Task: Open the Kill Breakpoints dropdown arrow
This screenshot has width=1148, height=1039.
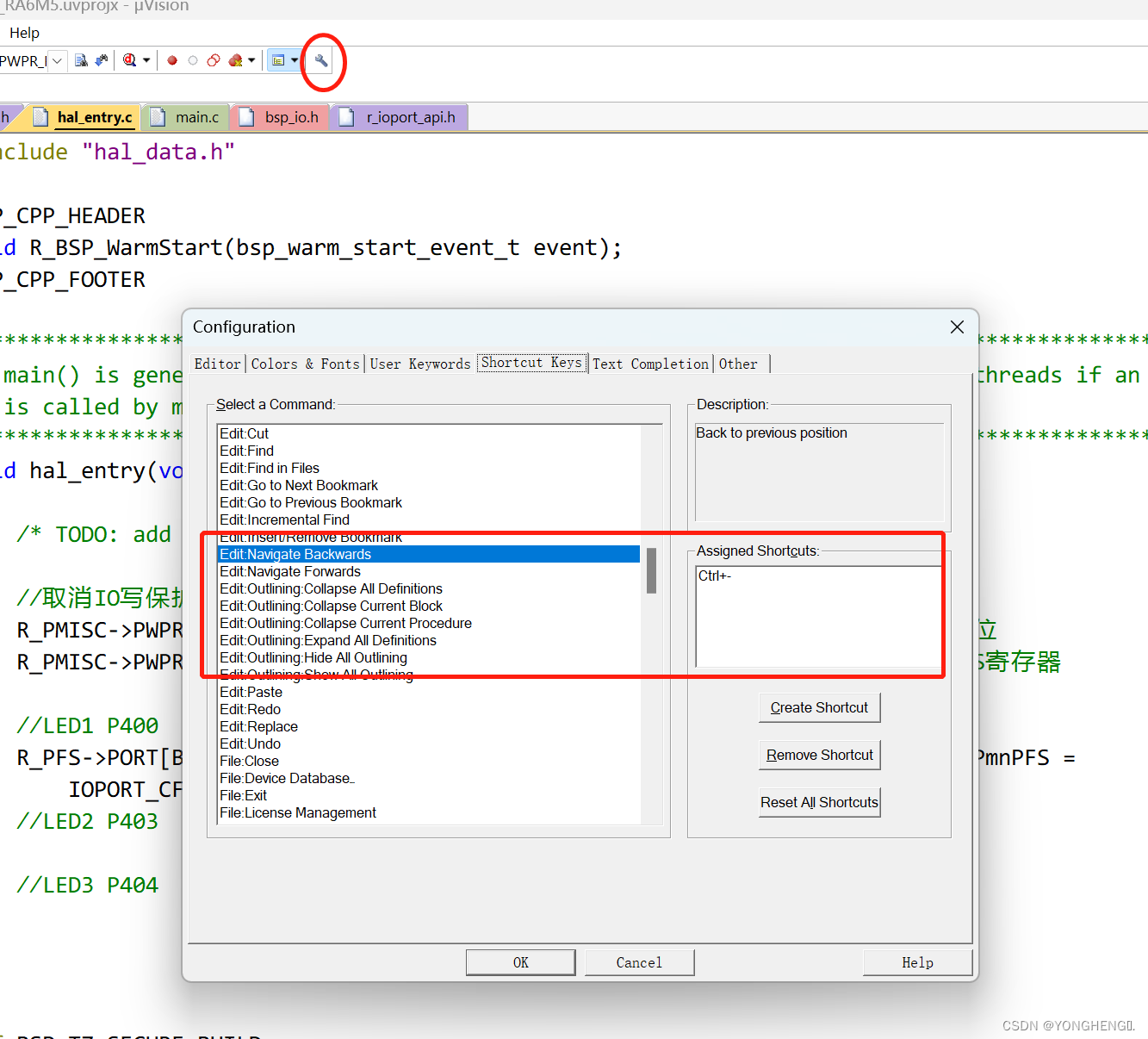Action: 251,60
